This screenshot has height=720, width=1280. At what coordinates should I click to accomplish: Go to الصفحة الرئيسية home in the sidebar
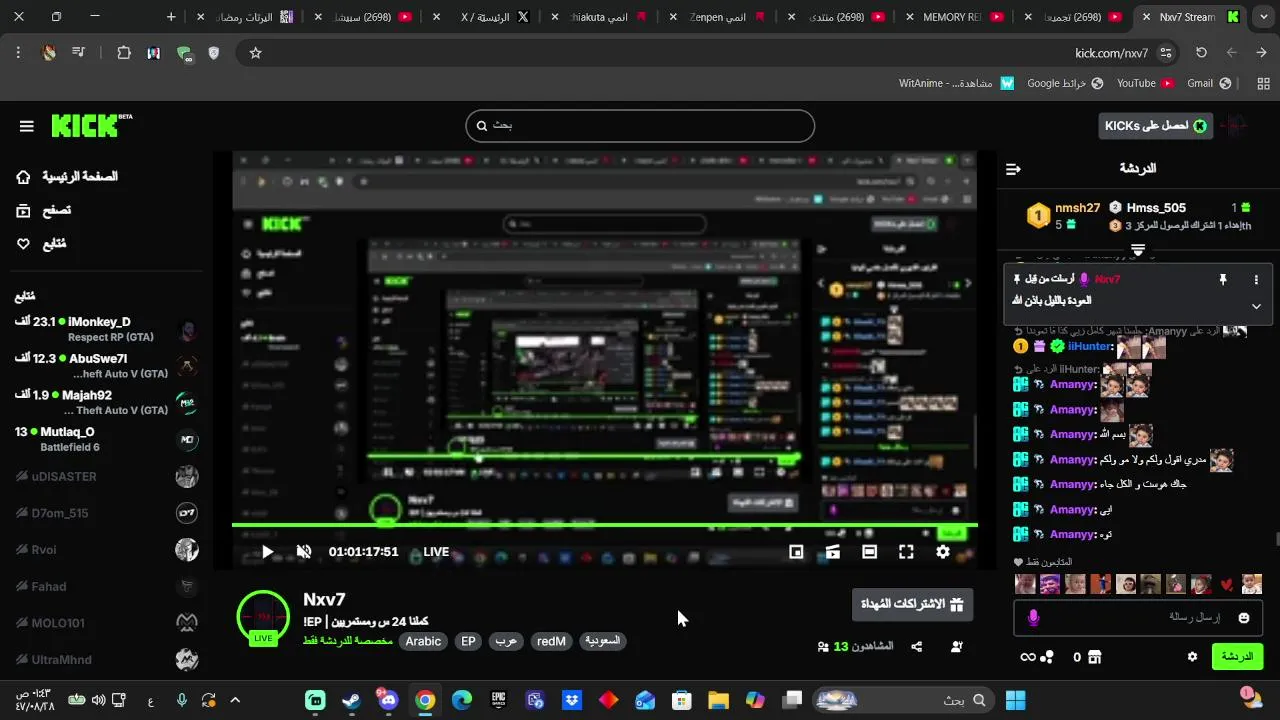point(68,177)
